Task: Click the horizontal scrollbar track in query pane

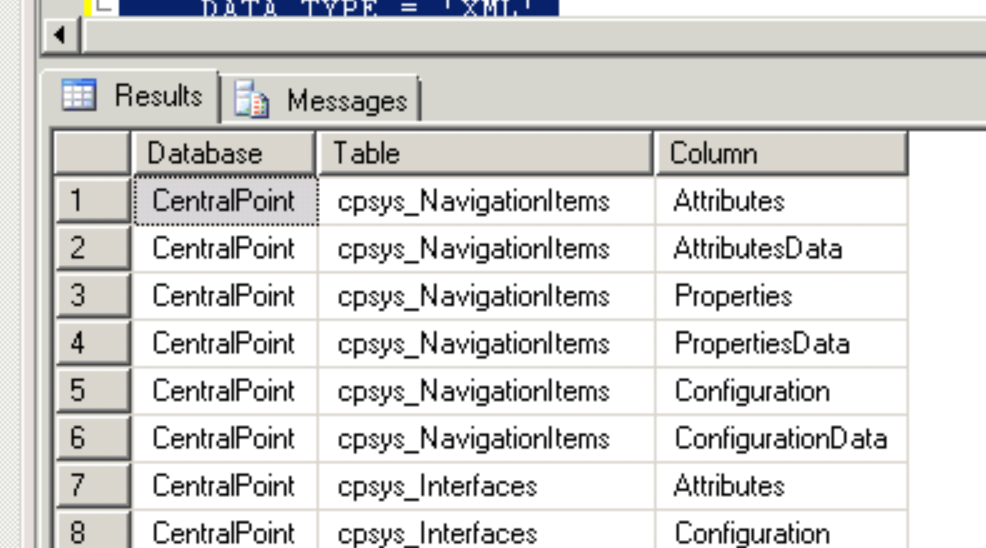Action: click(533, 35)
